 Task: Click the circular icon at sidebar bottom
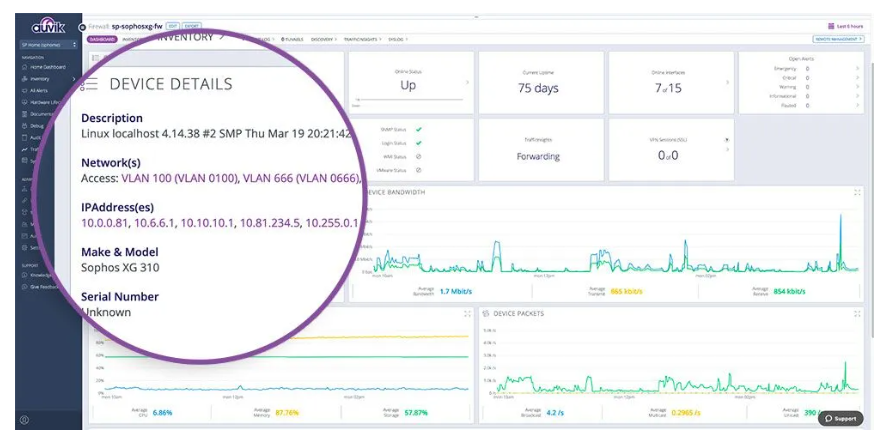click(x=24, y=420)
